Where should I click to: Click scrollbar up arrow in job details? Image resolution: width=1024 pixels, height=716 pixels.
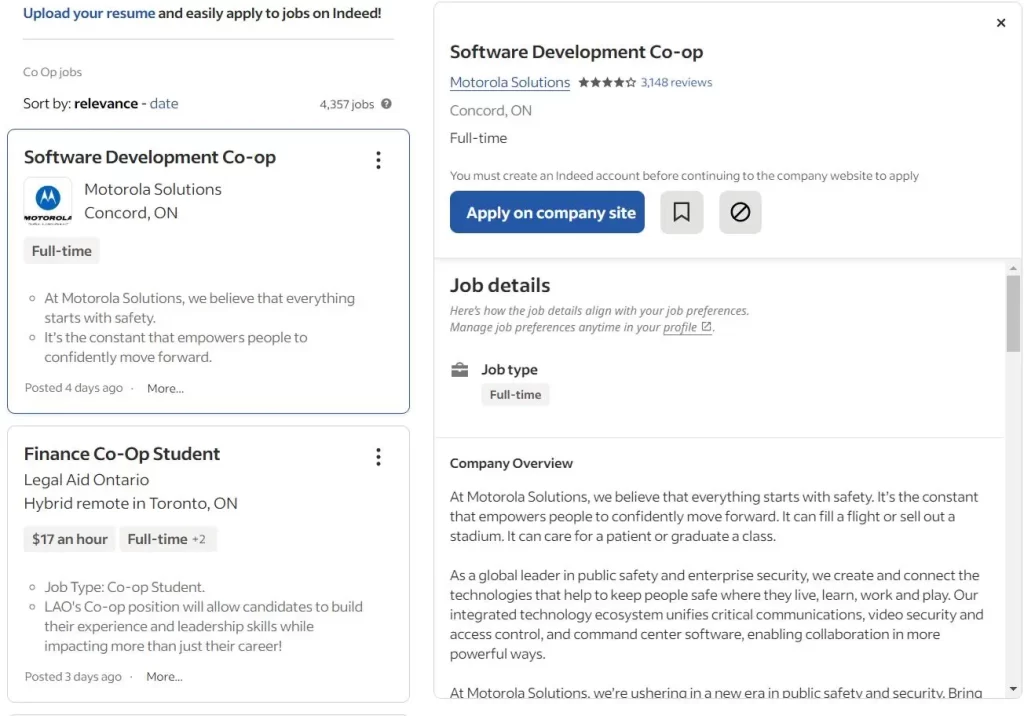1013,268
